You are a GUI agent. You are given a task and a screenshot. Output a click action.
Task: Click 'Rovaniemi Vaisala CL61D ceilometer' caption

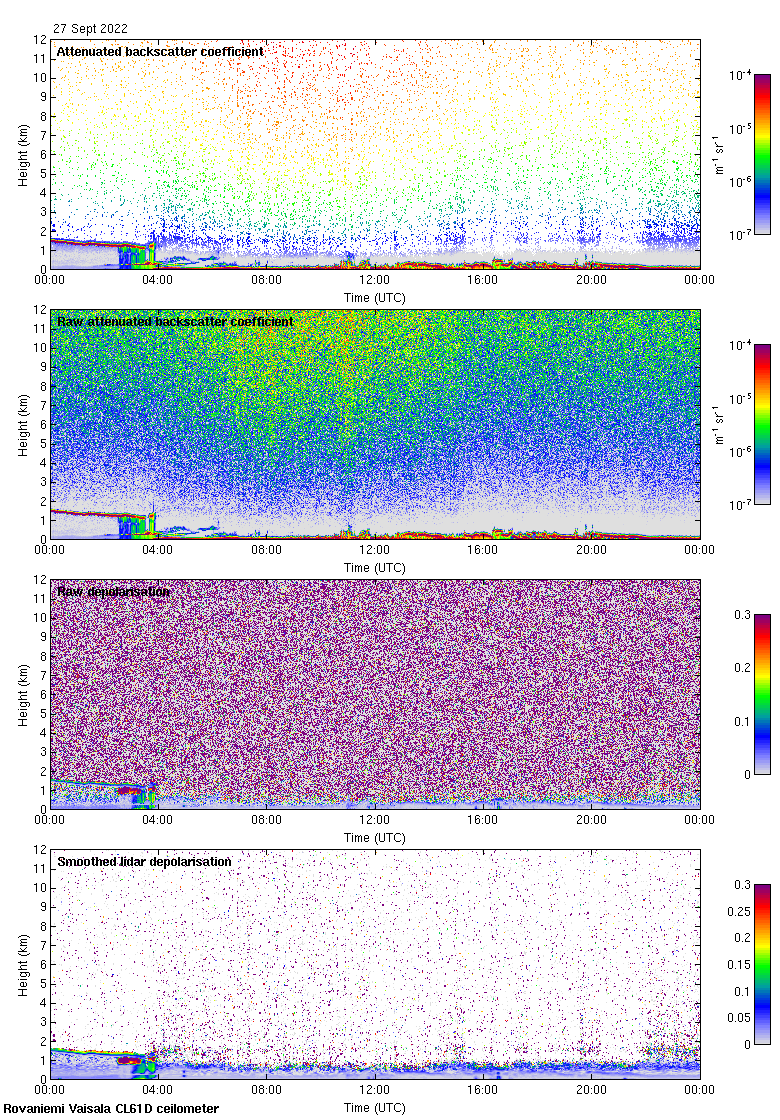pos(111,1109)
